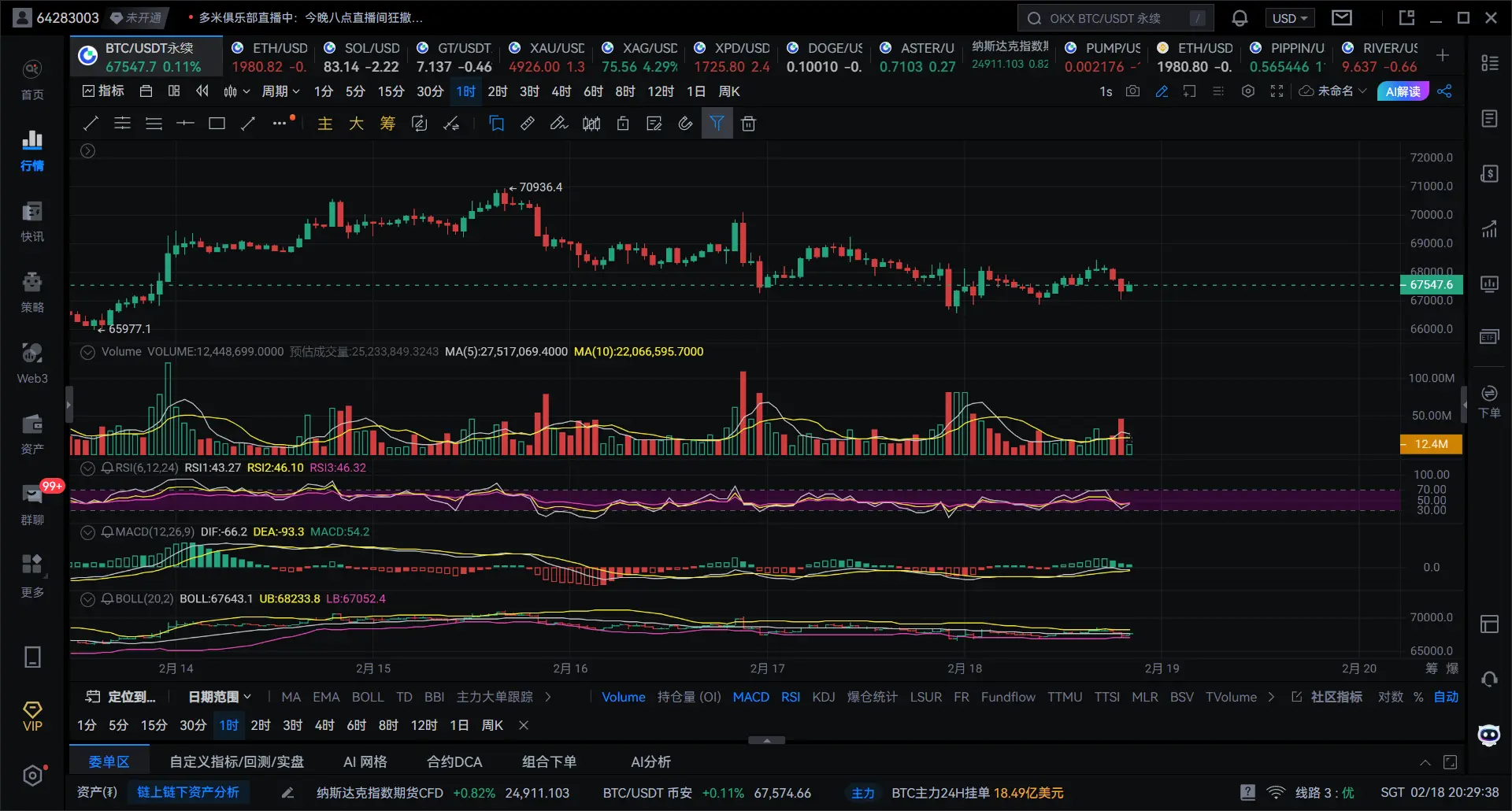
Task: Open 群聊 group chat with 99+ badge
Action: tap(32, 505)
